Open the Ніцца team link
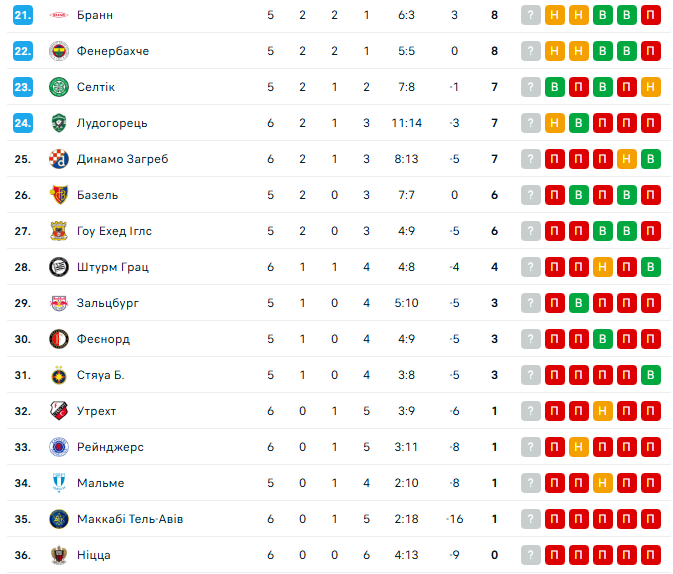 pyautogui.click(x=93, y=555)
